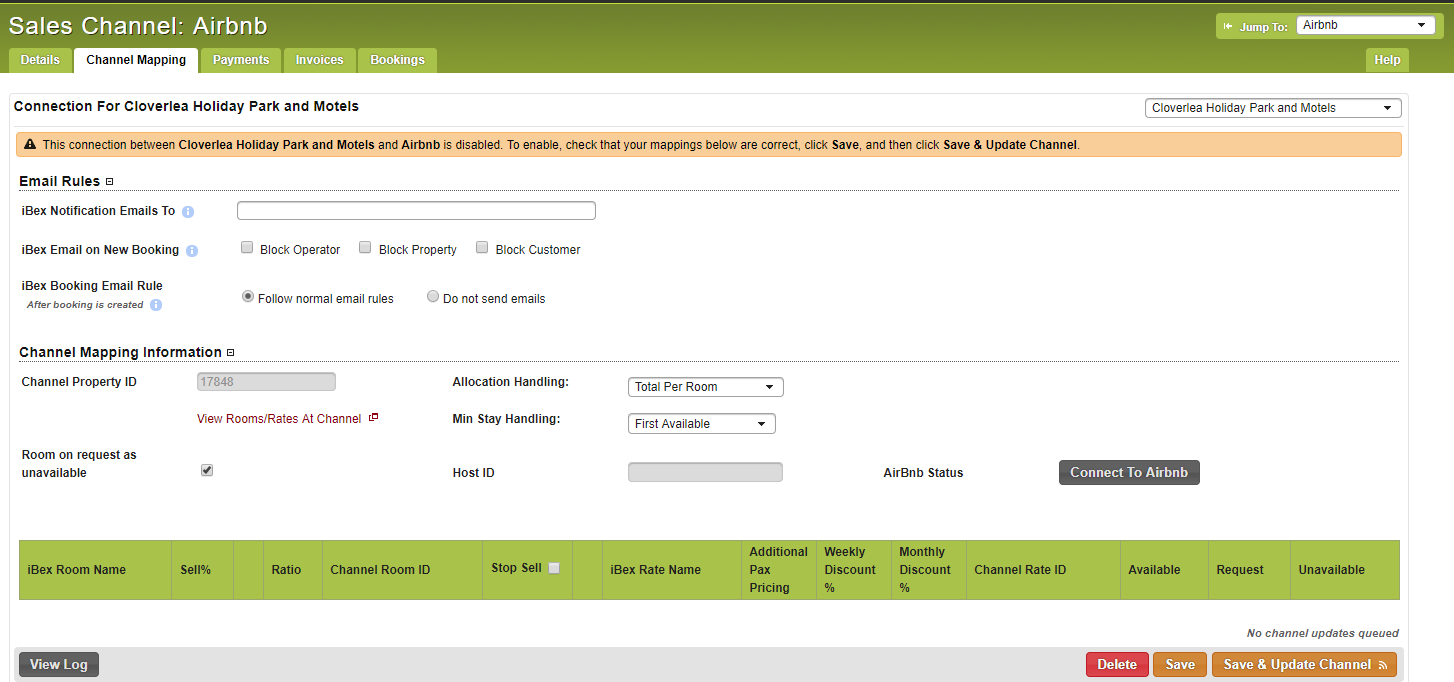Click the iBex Notification Emails To field
The width and height of the screenshot is (1454, 682).
(x=416, y=211)
